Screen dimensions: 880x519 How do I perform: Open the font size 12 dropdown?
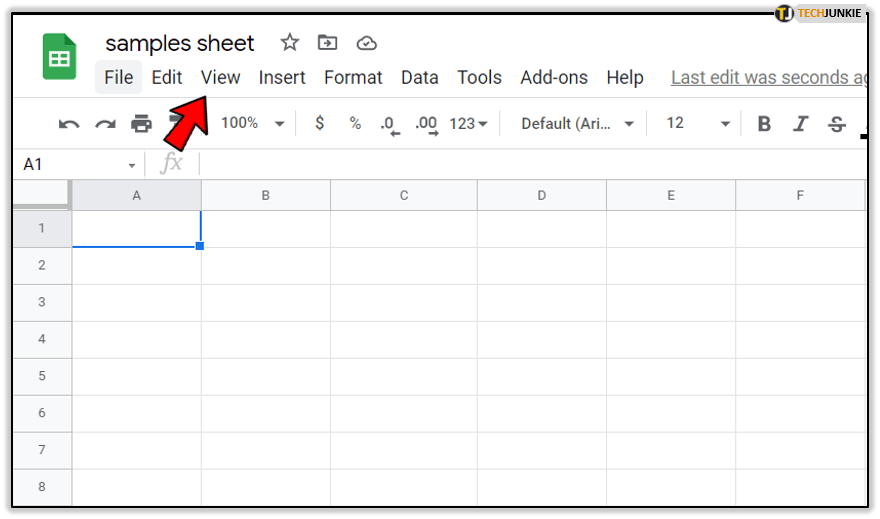[x=699, y=123]
